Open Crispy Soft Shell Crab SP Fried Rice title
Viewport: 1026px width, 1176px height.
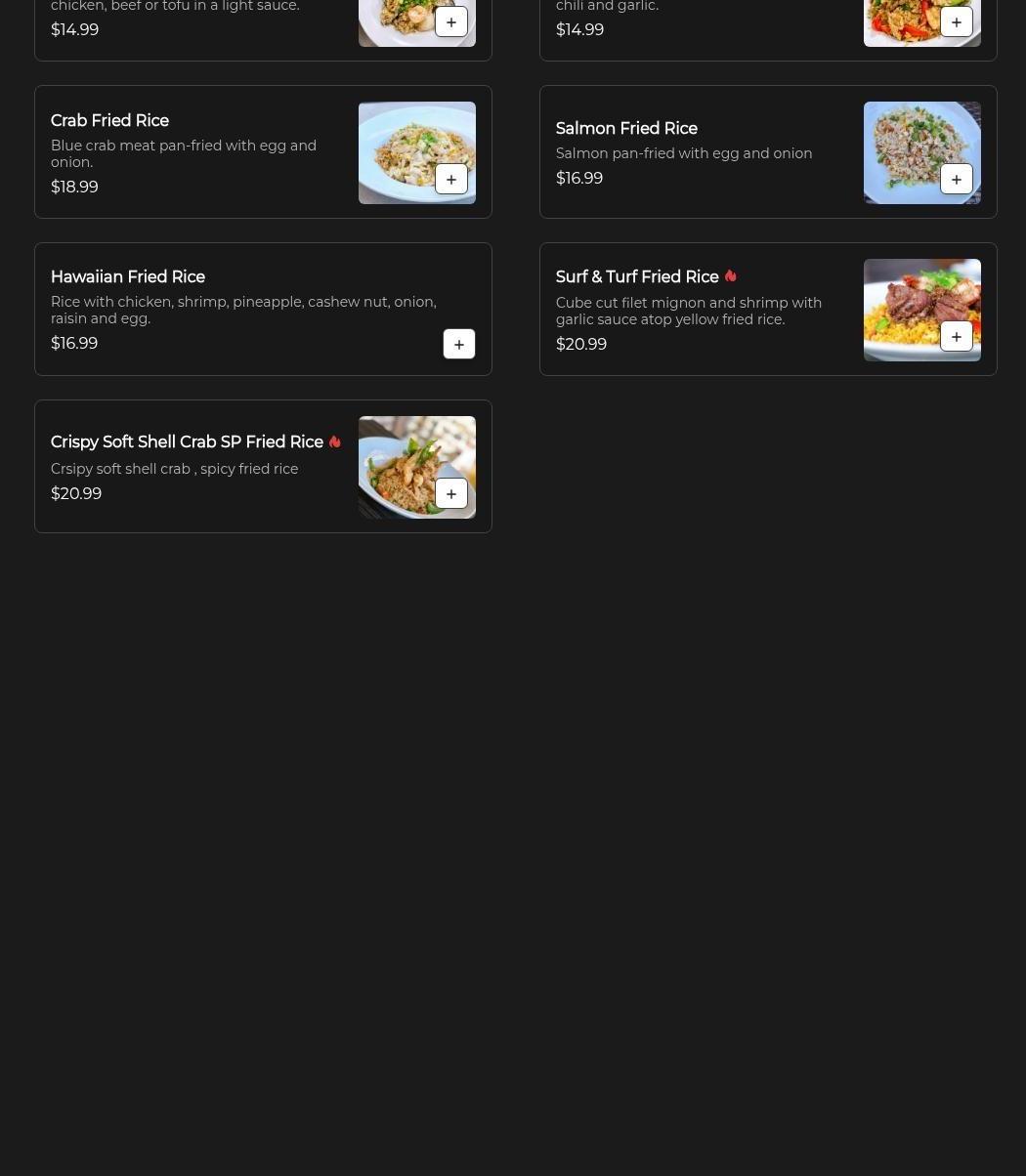[x=187, y=442]
